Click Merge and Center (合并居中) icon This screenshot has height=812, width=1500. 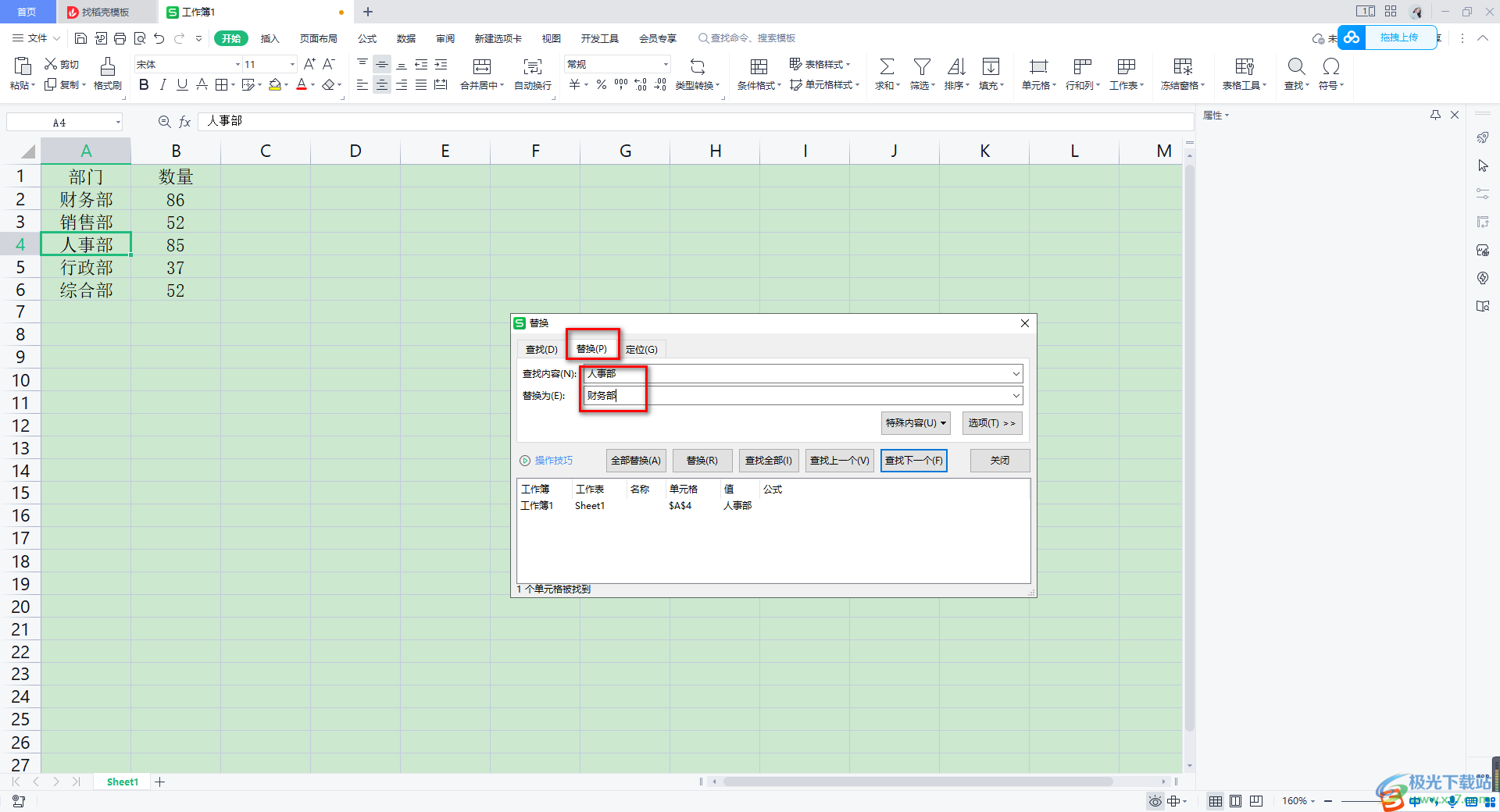coord(482,66)
